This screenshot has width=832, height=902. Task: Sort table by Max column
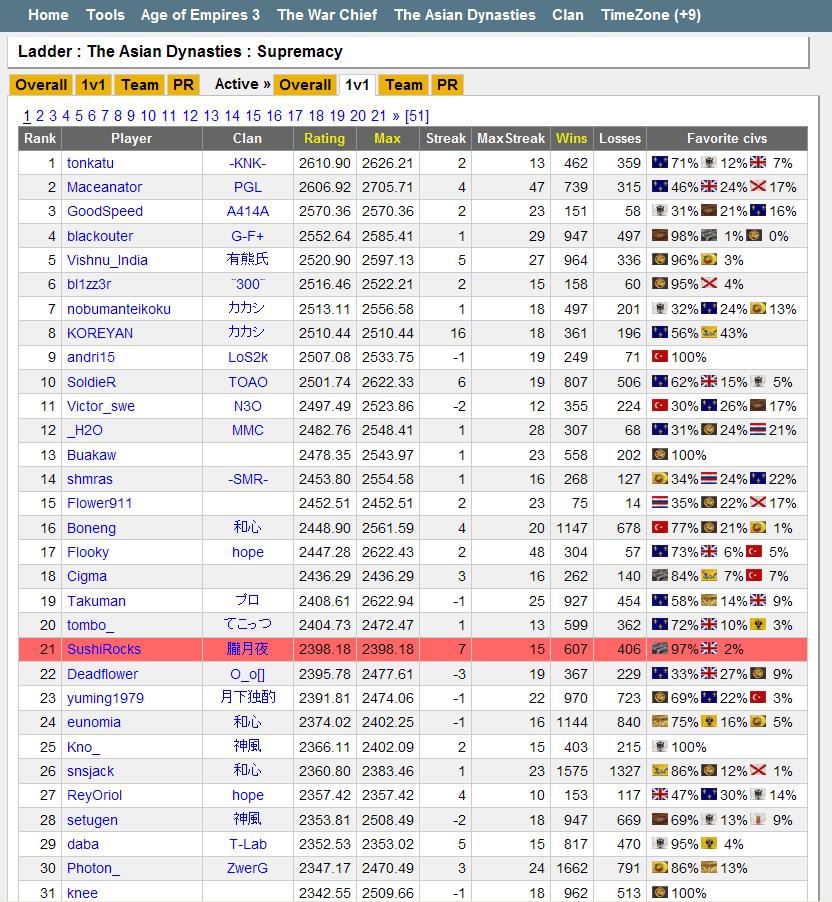click(387, 139)
